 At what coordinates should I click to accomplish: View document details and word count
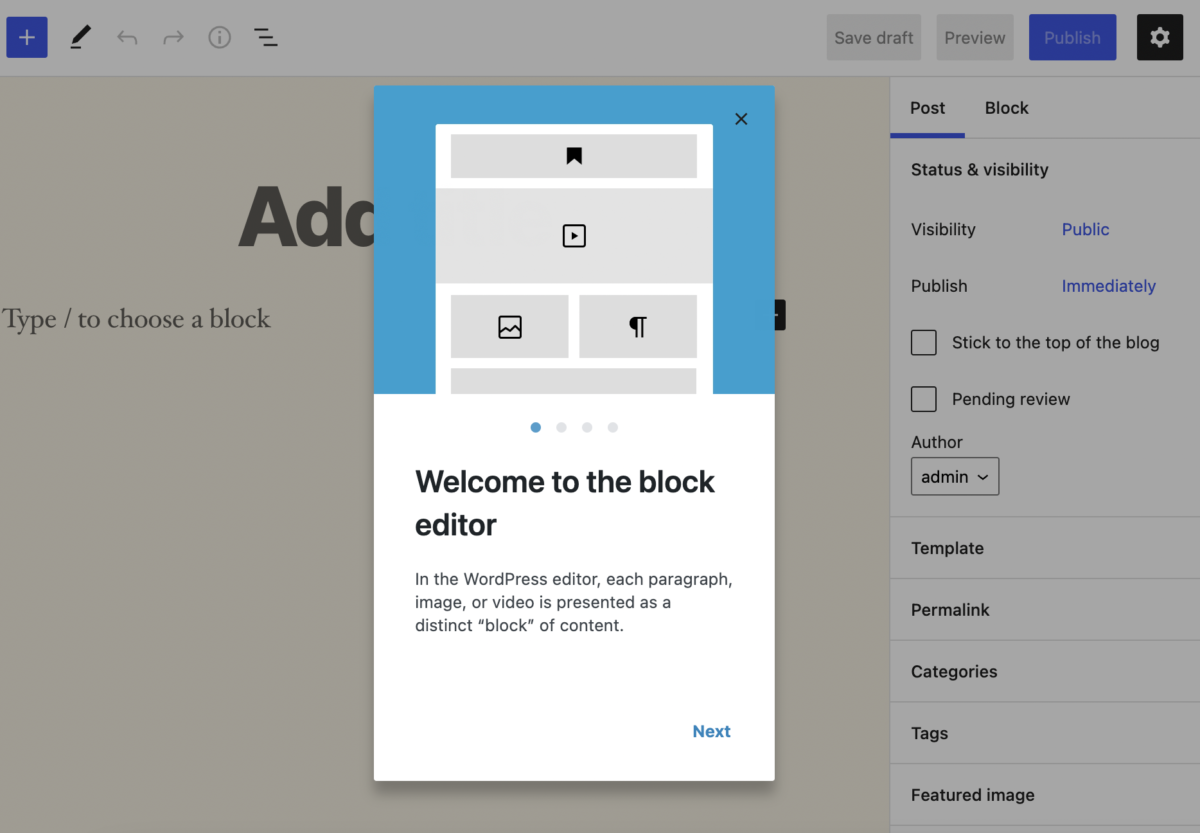pyautogui.click(x=219, y=37)
